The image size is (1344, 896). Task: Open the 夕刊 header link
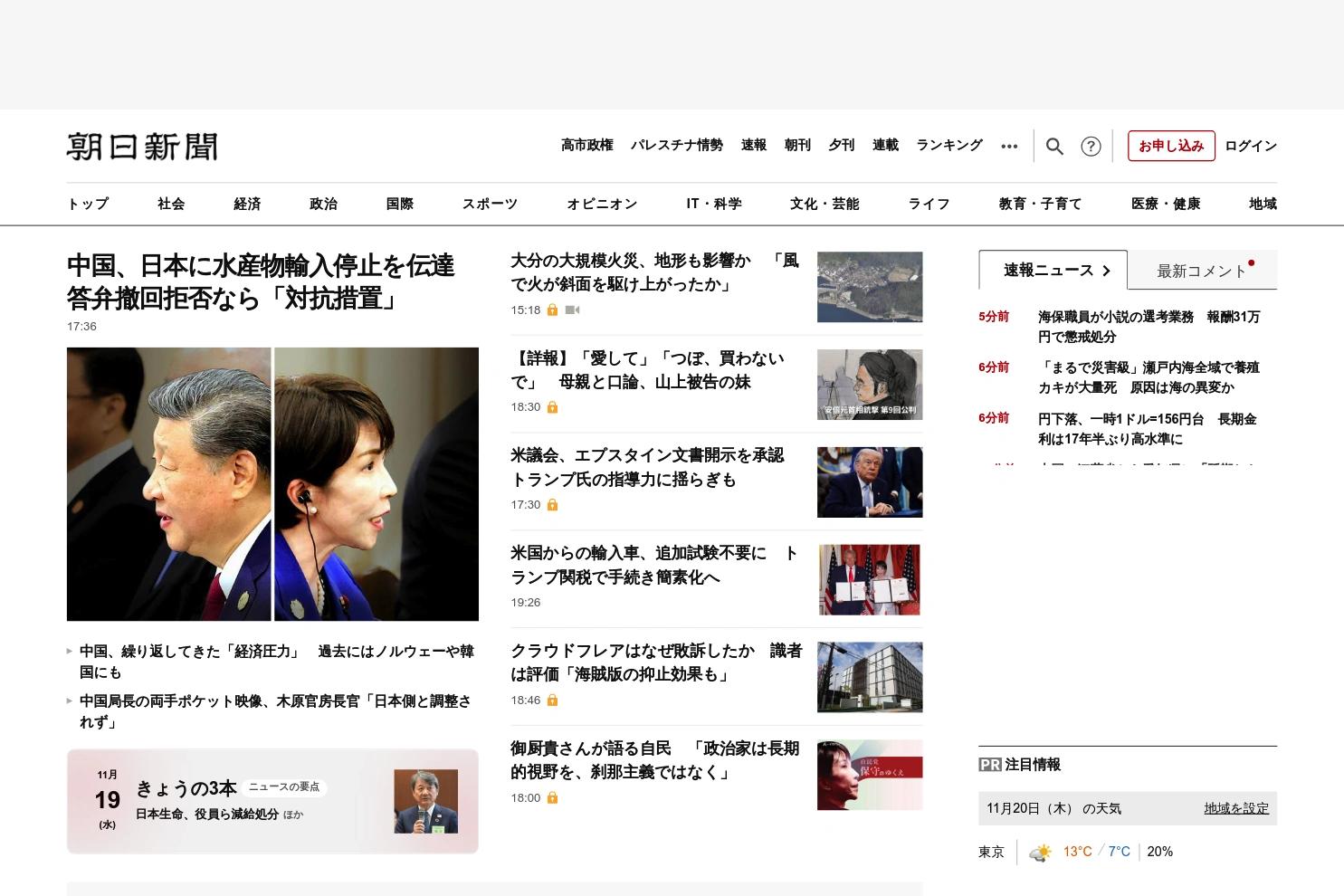(x=842, y=145)
